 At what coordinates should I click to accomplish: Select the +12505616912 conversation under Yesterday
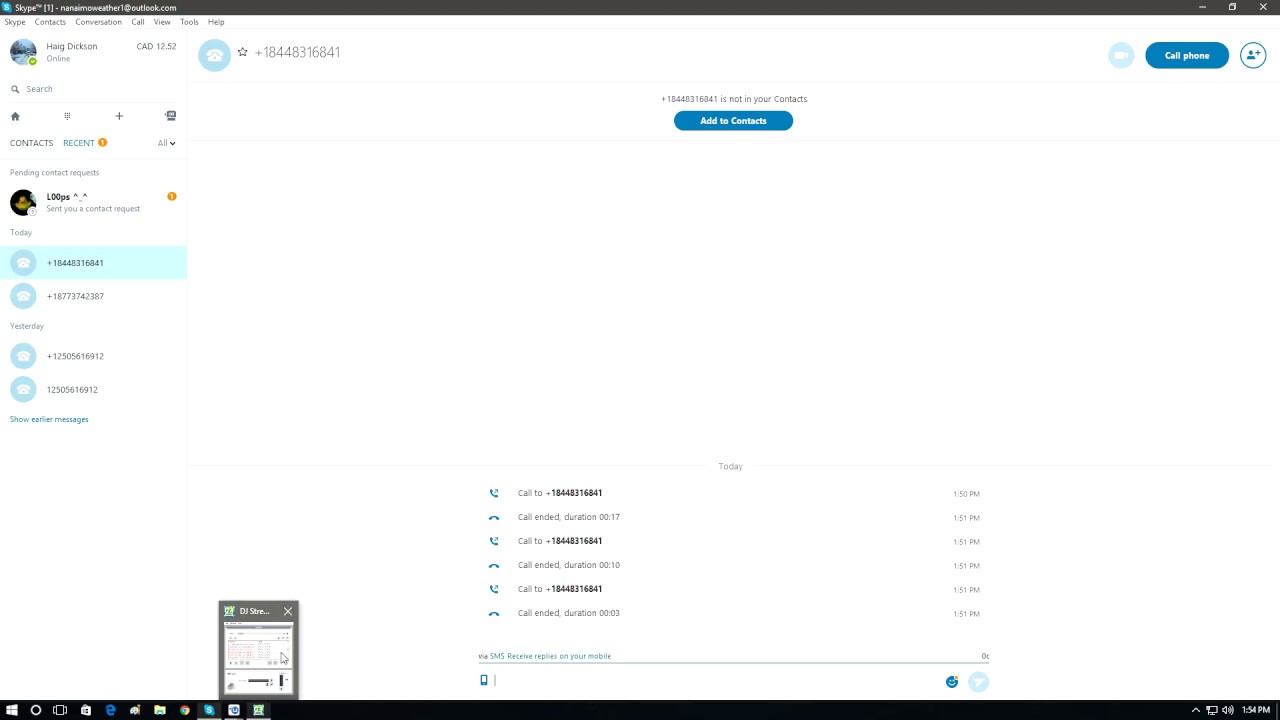tap(93, 356)
